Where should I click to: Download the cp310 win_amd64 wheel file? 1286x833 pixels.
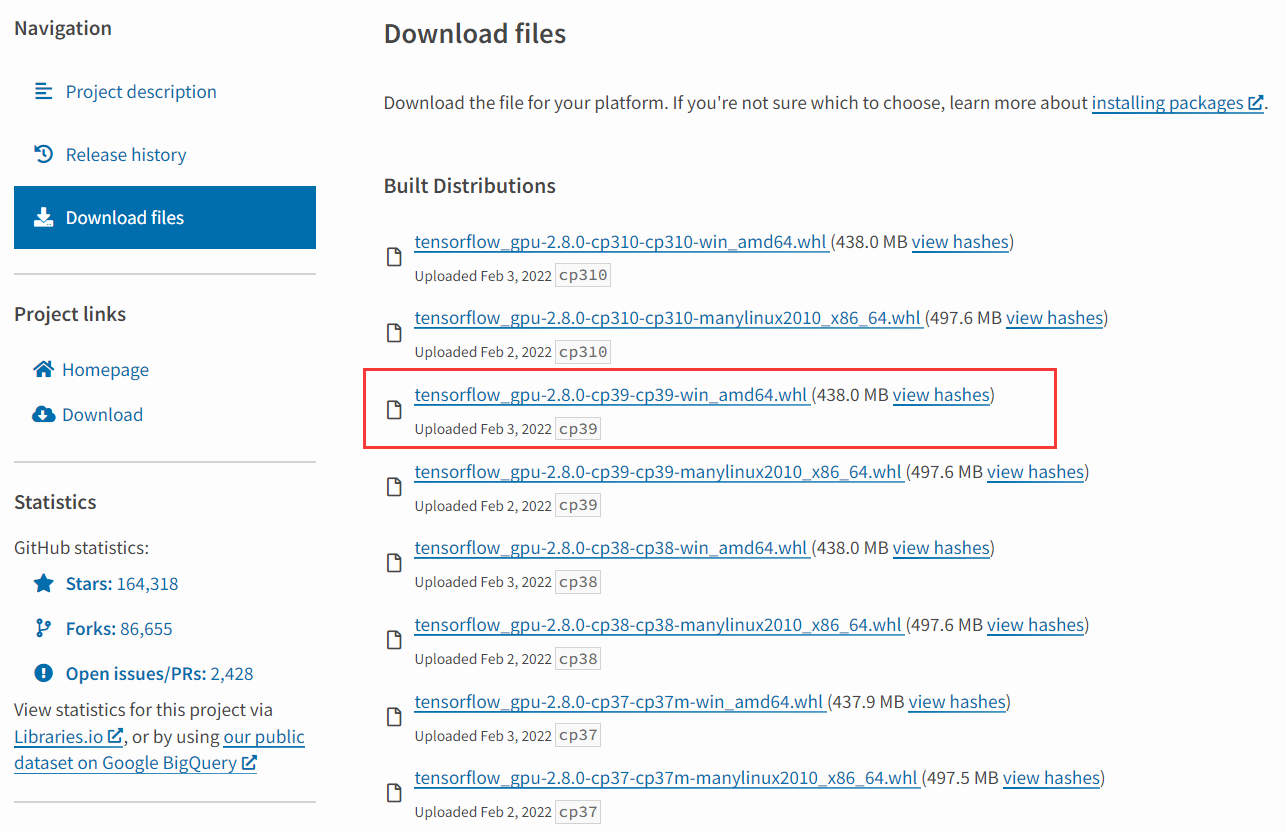pos(621,242)
